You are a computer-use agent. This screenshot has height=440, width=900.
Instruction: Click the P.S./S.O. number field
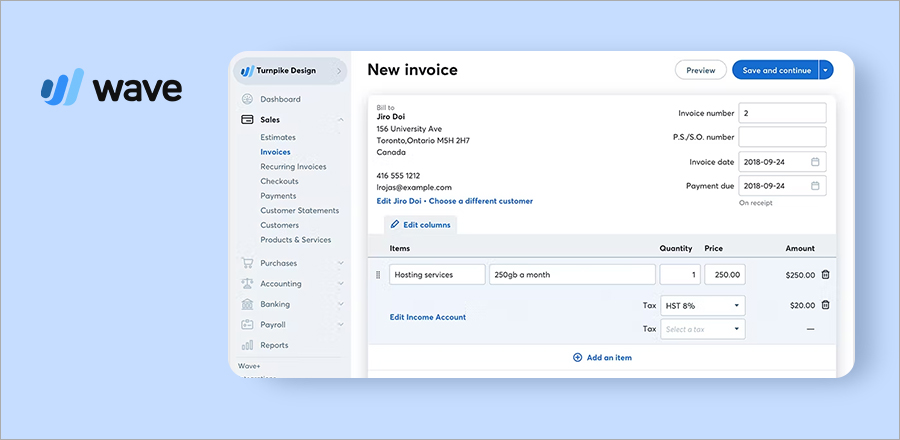782,137
